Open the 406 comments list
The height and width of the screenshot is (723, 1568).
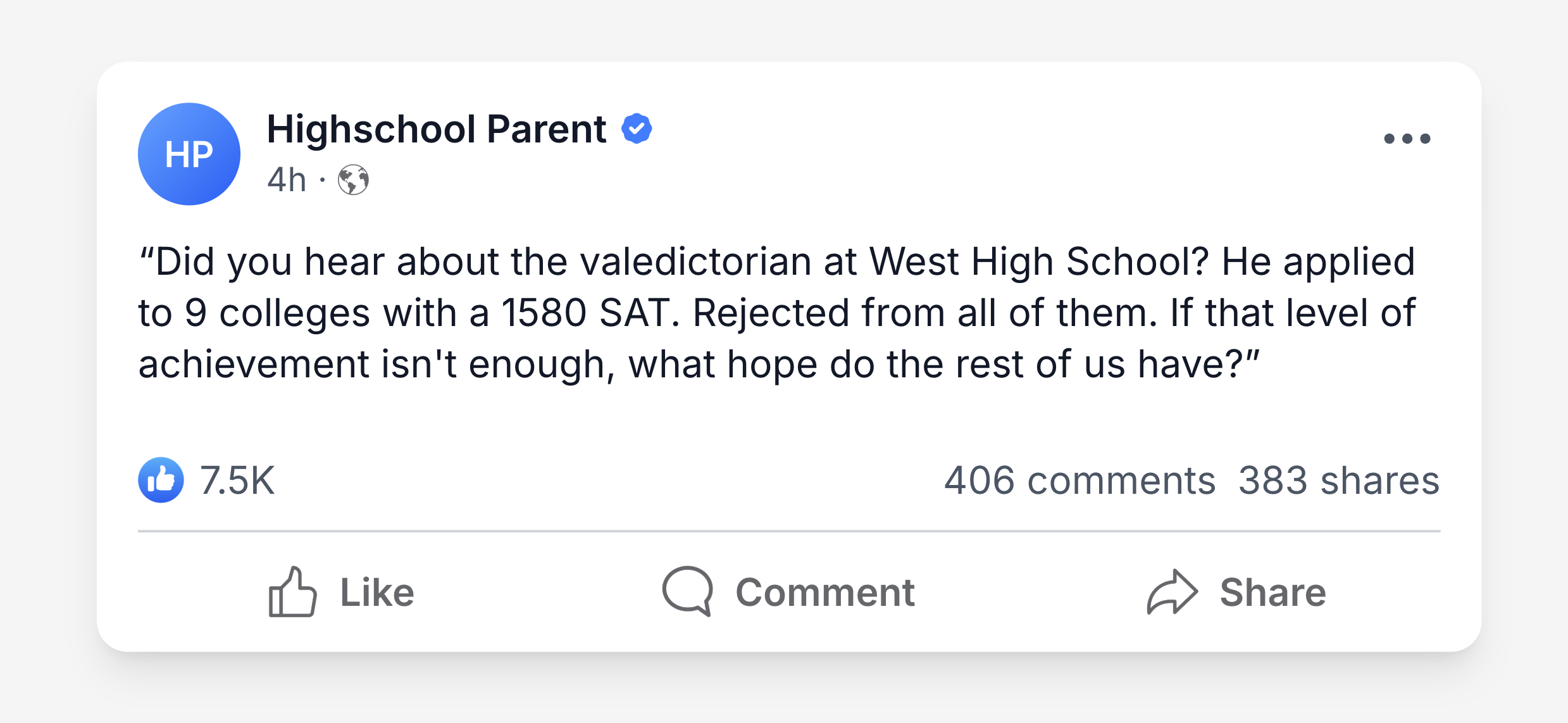(x=1080, y=480)
